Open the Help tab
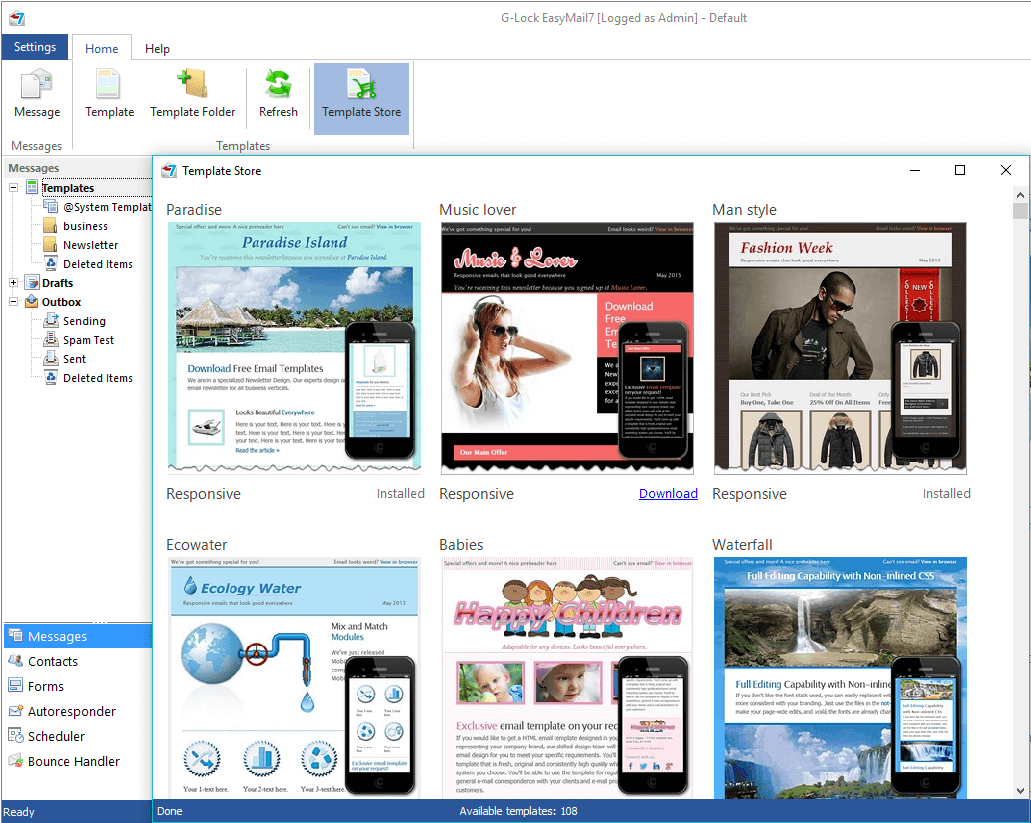 157,48
